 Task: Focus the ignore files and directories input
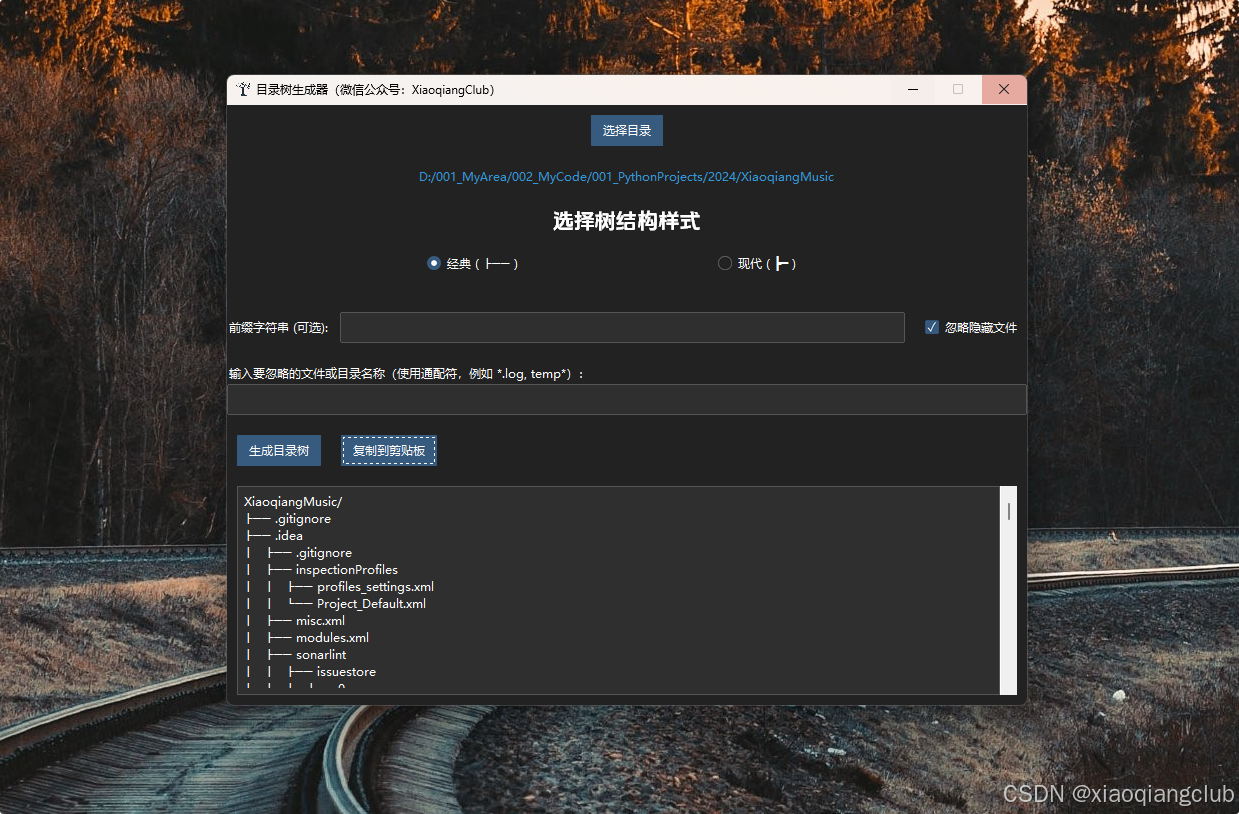(627, 399)
